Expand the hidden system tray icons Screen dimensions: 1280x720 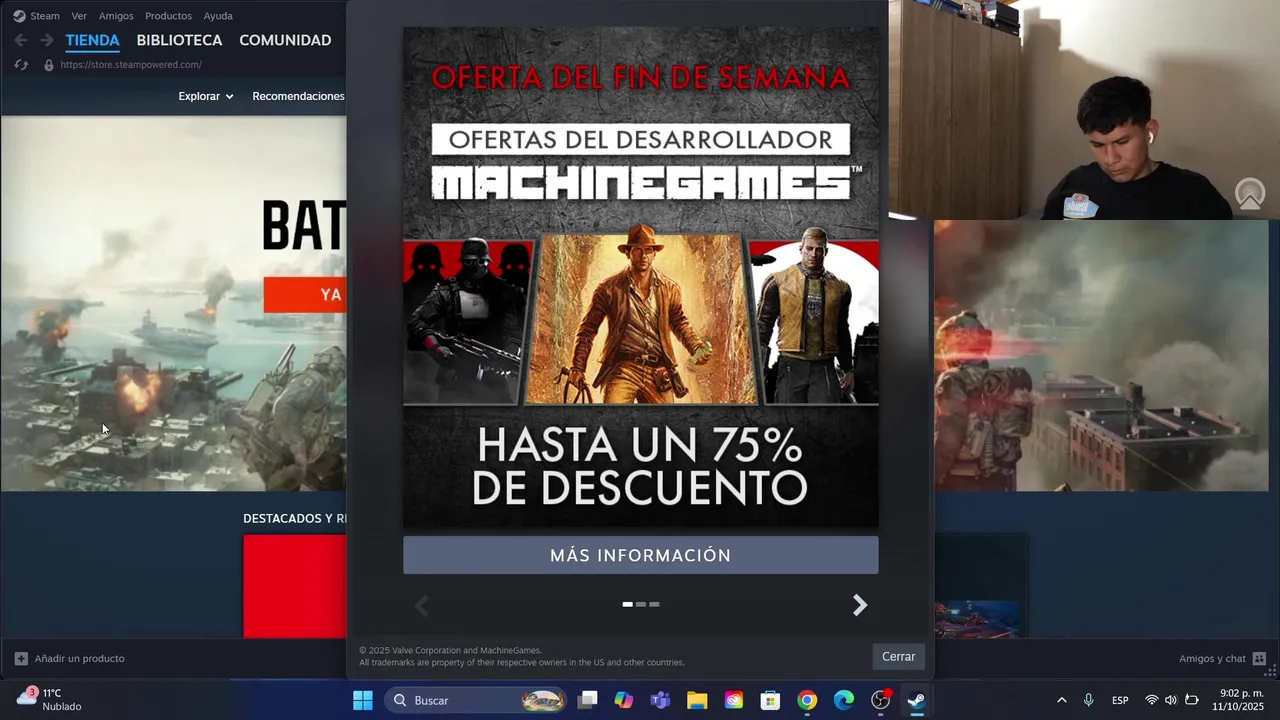pos(1061,700)
